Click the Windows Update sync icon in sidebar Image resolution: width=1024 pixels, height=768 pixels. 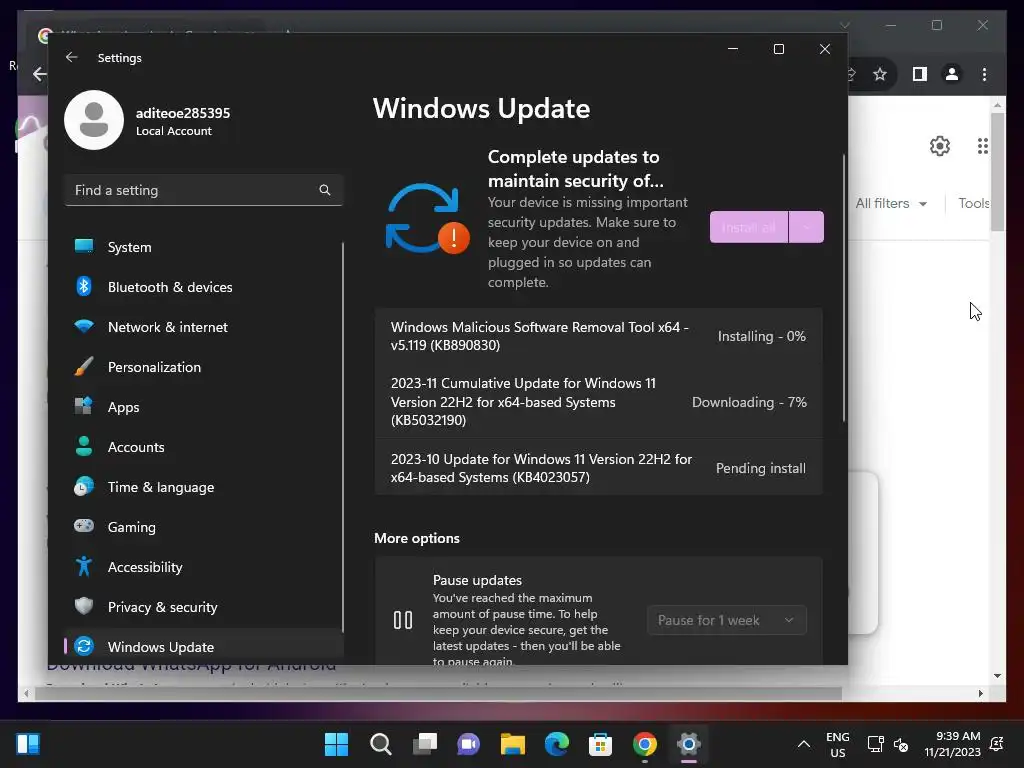84,646
